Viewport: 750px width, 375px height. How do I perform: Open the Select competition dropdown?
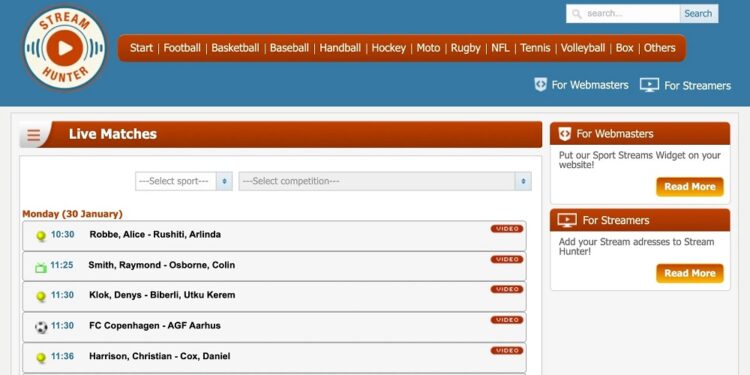pyautogui.click(x=385, y=181)
